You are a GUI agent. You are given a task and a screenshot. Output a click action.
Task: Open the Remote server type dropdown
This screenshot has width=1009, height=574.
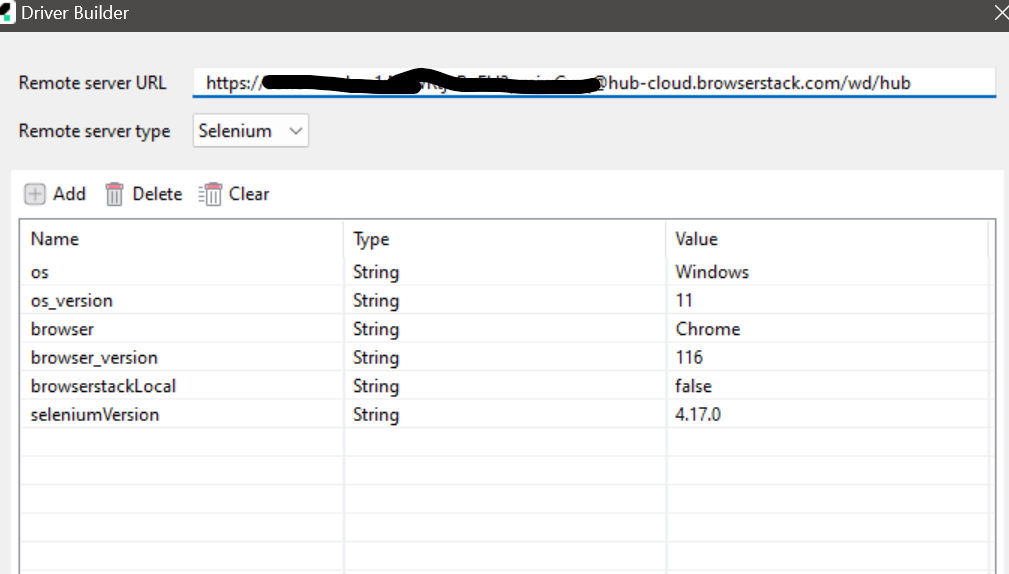(x=250, y=131)
